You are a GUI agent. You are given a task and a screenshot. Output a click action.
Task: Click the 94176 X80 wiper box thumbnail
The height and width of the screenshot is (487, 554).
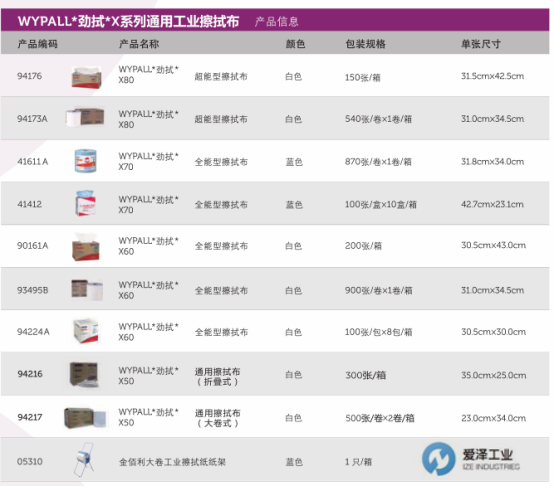86,77
